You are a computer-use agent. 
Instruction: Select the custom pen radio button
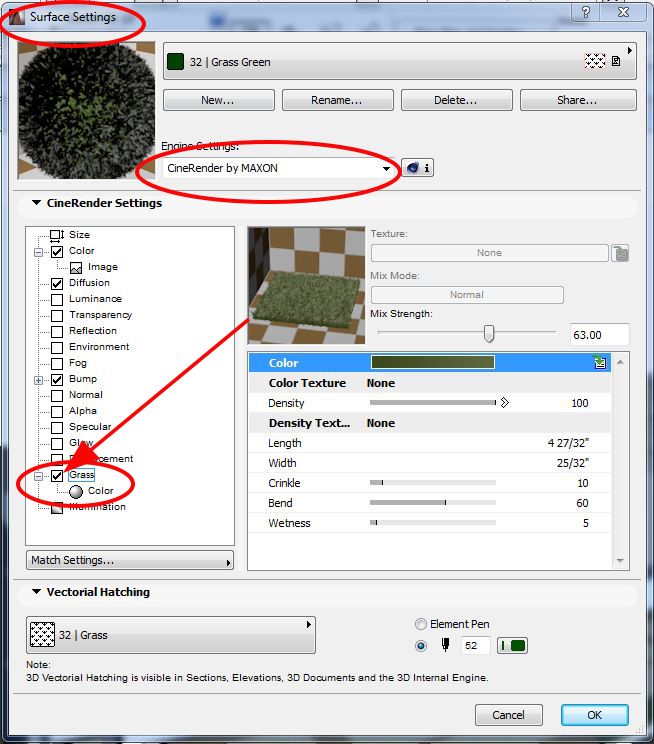421,646
